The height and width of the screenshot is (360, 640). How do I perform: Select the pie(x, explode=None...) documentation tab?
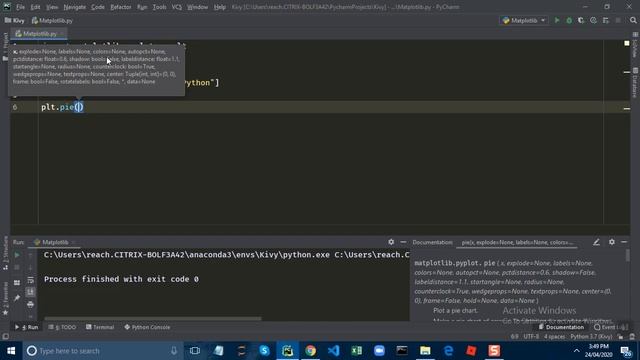tap(517, 242)
